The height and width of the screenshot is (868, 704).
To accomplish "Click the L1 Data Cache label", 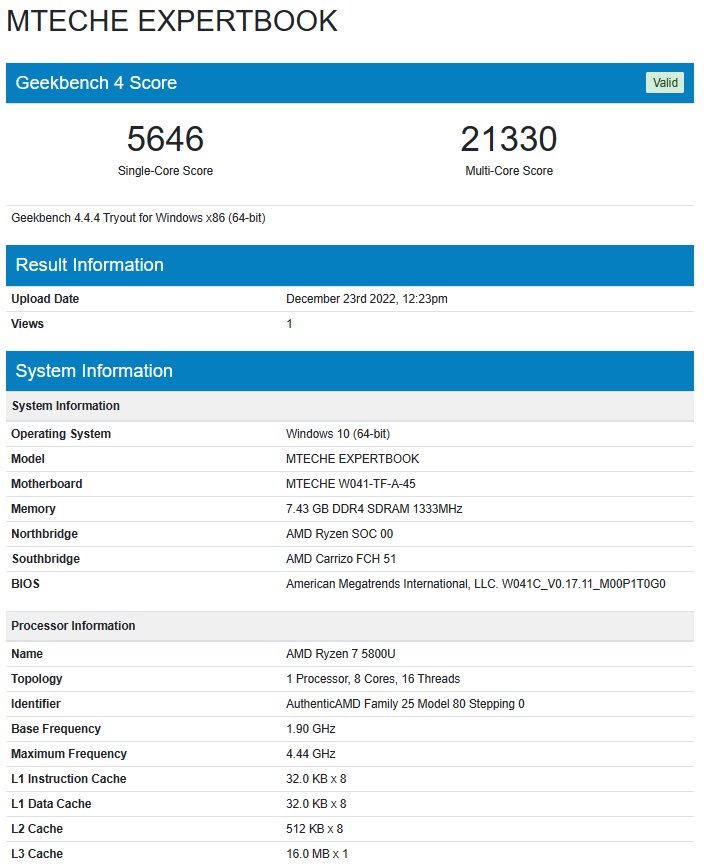I will click(51, 804).
